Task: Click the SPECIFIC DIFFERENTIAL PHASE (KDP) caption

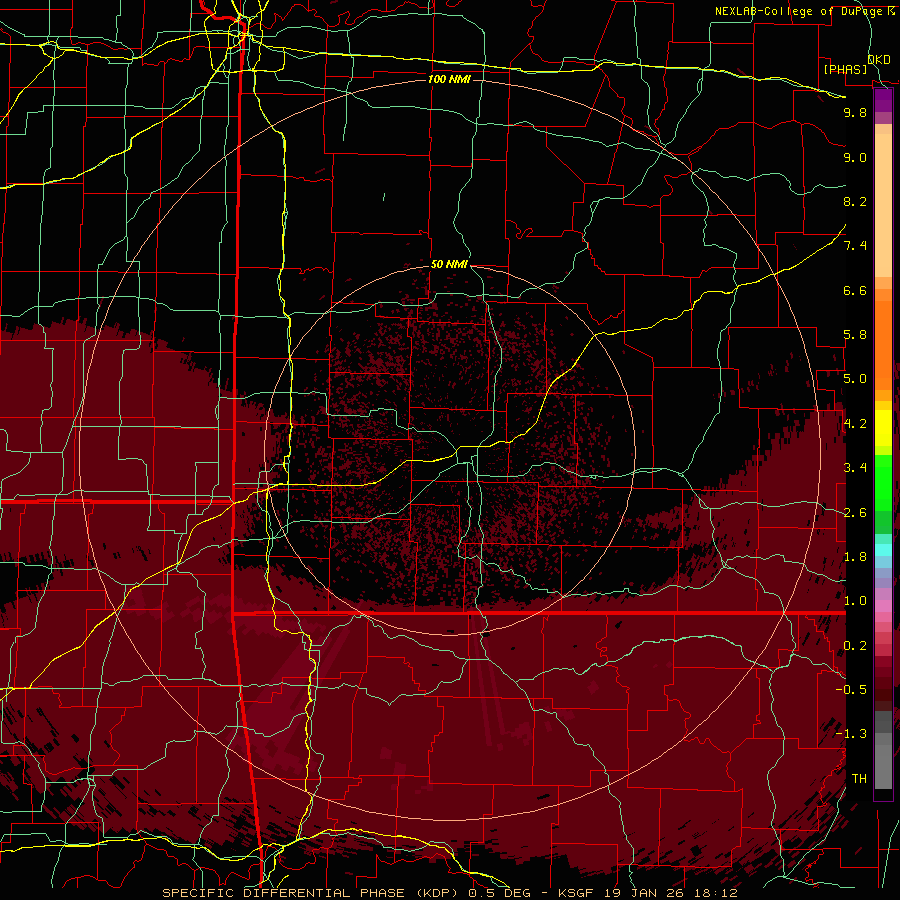Action: click(313, 893)
